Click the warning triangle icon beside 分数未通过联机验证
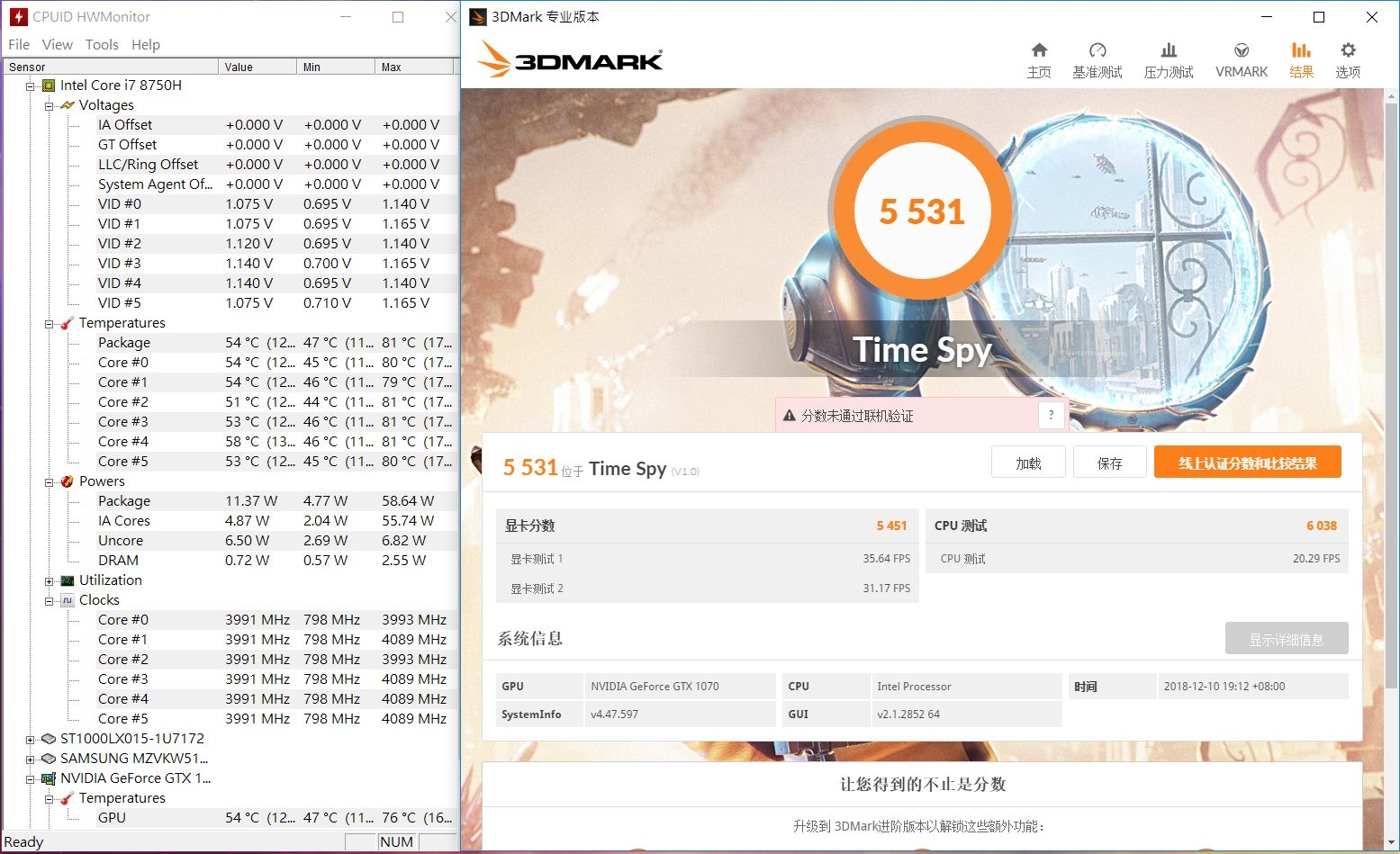Screen dimensions: 1400x854 pos(790,416)
